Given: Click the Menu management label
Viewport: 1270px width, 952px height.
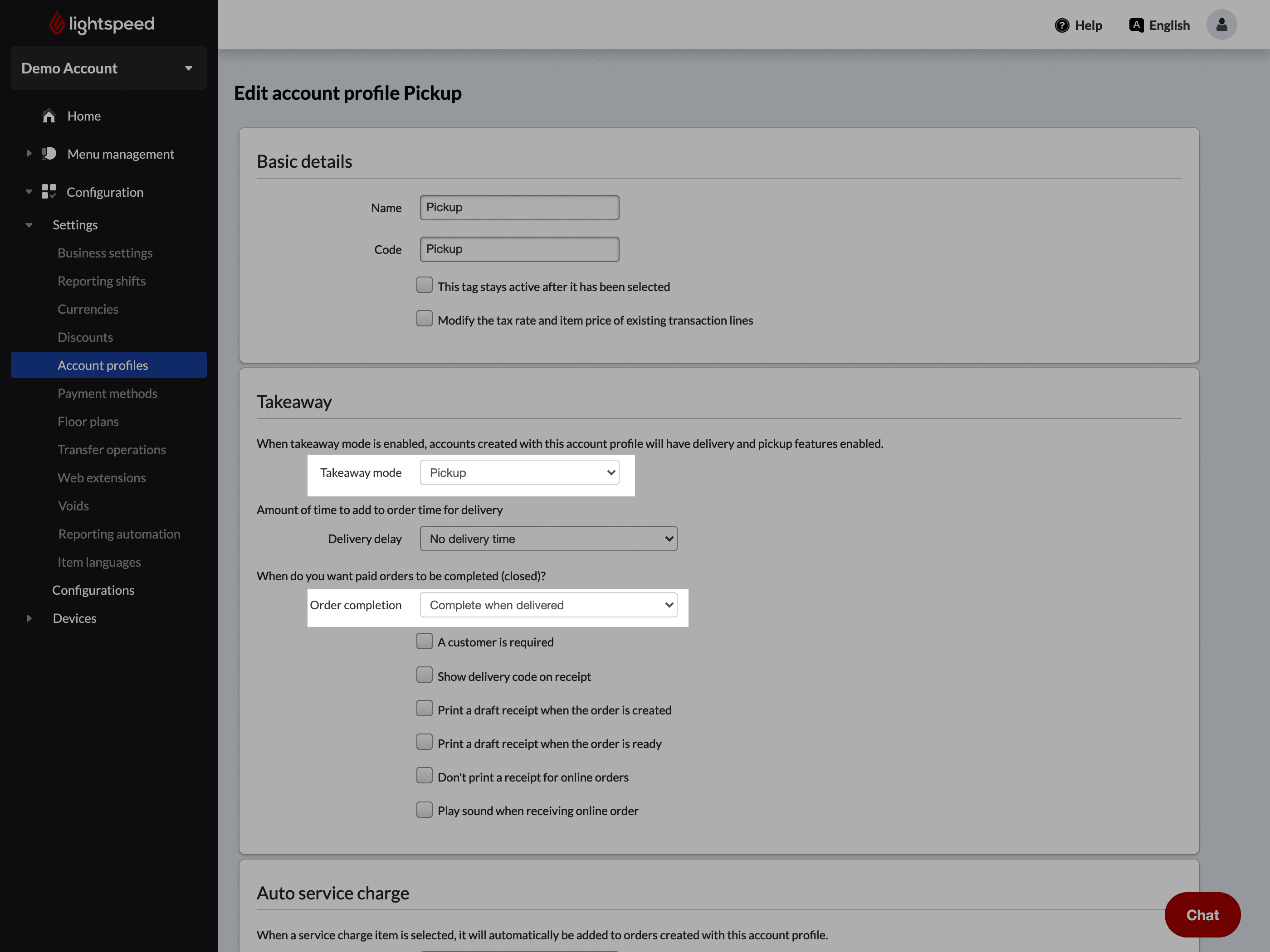Looking at the screenshot, I should (121, 154).
